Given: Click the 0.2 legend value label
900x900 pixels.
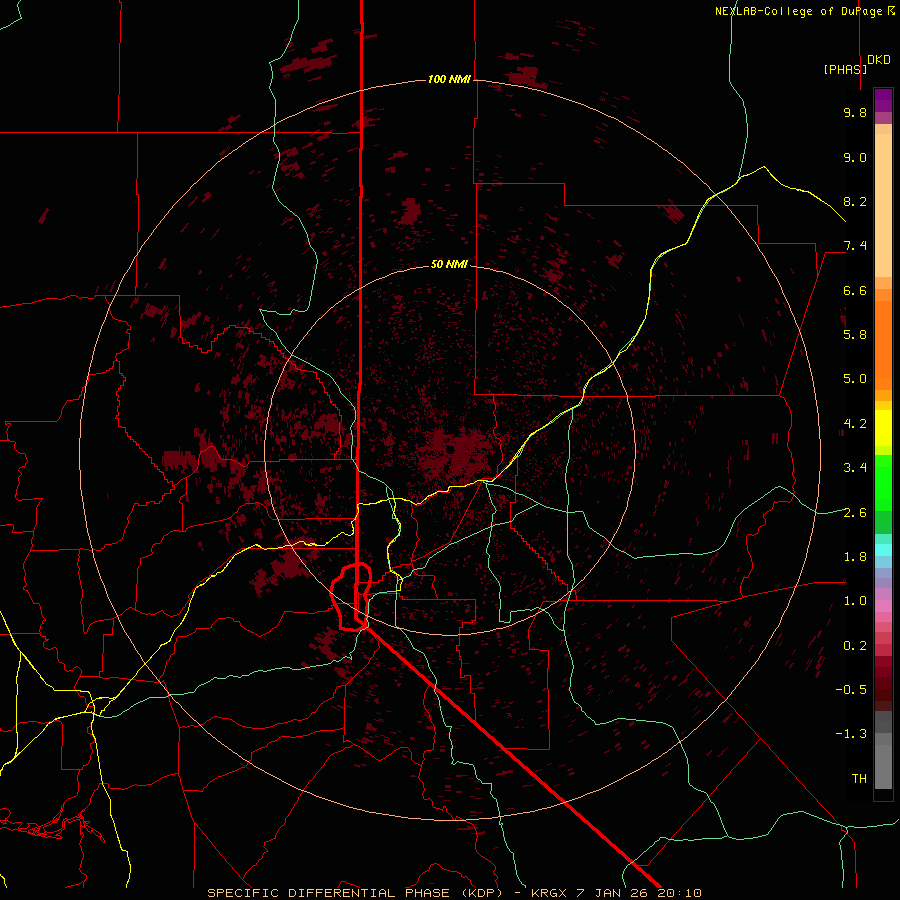Looking at the screenshot, I should (x=855, y=645).
